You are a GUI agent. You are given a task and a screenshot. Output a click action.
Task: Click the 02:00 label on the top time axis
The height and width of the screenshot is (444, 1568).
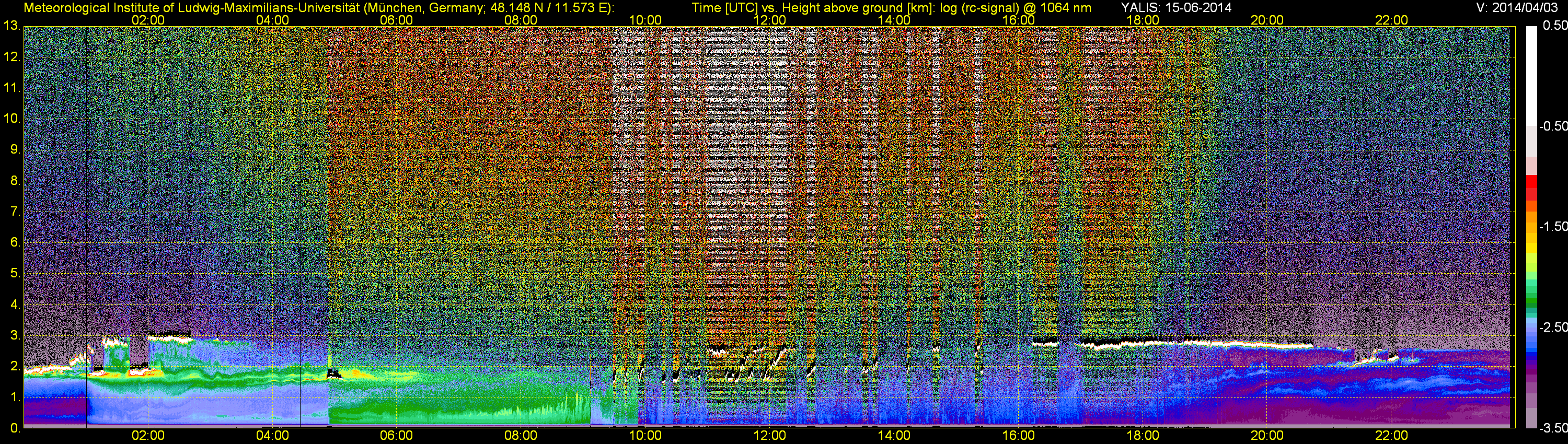[x=148, y=20]
